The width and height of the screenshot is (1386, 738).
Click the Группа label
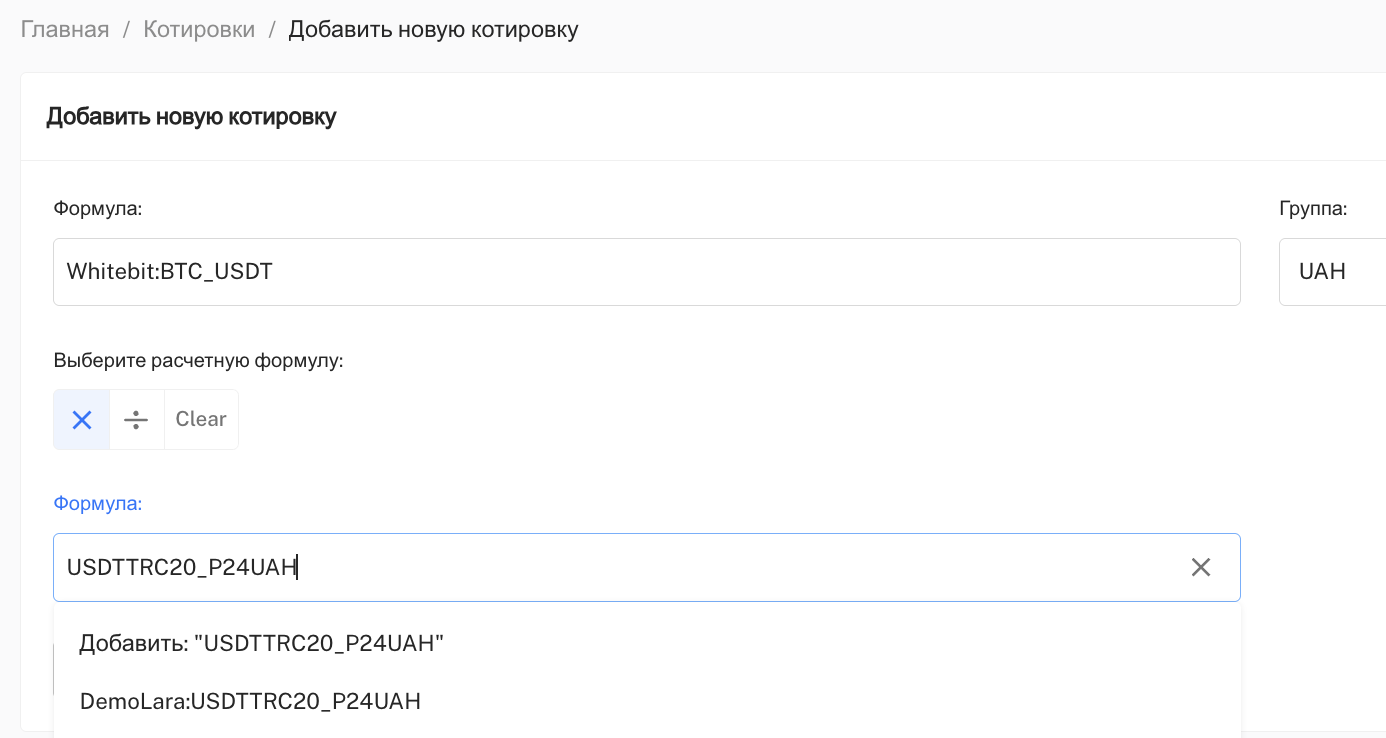[1313, 208]
